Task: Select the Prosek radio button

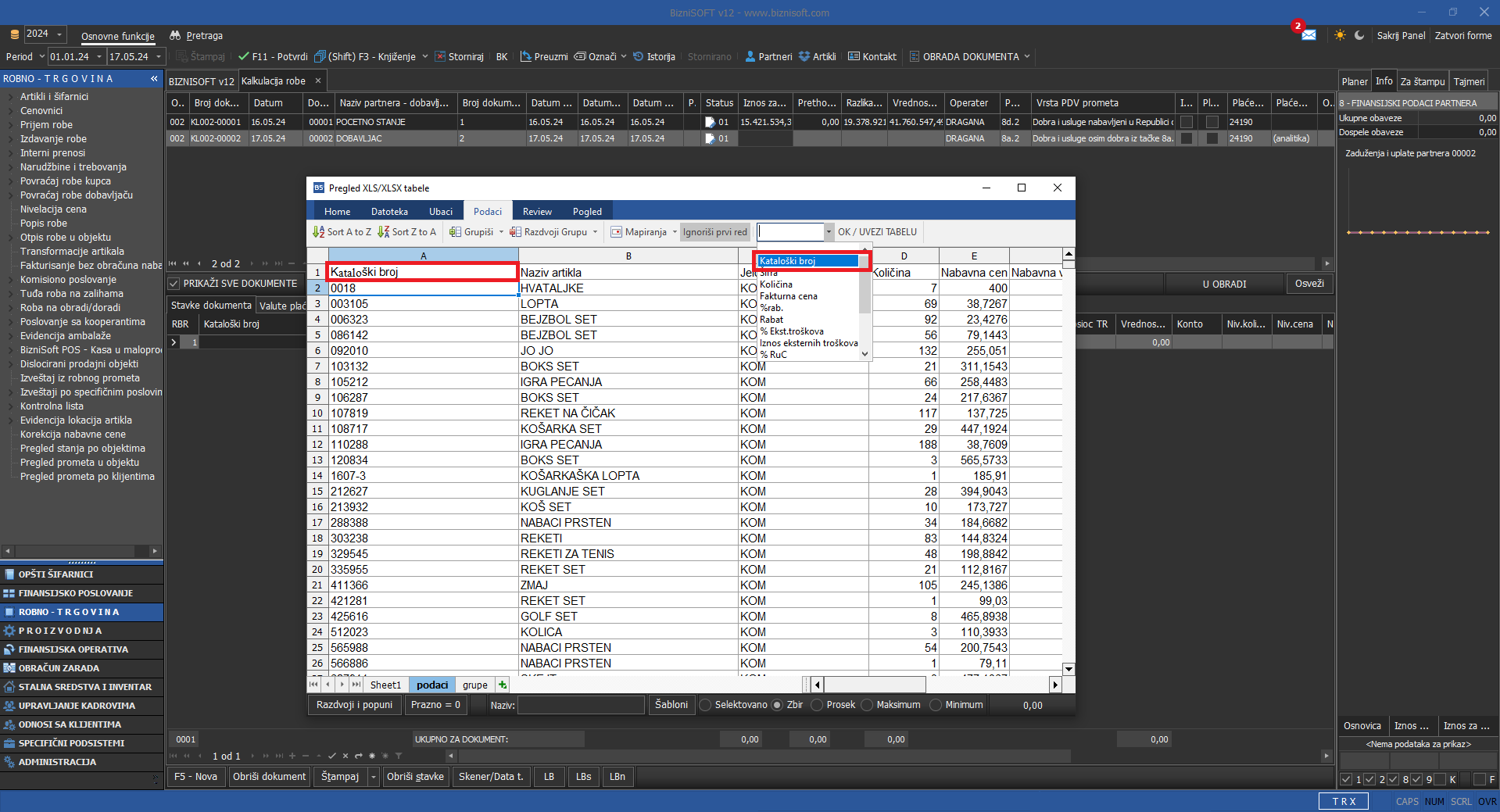Action: tap(818, 705)
